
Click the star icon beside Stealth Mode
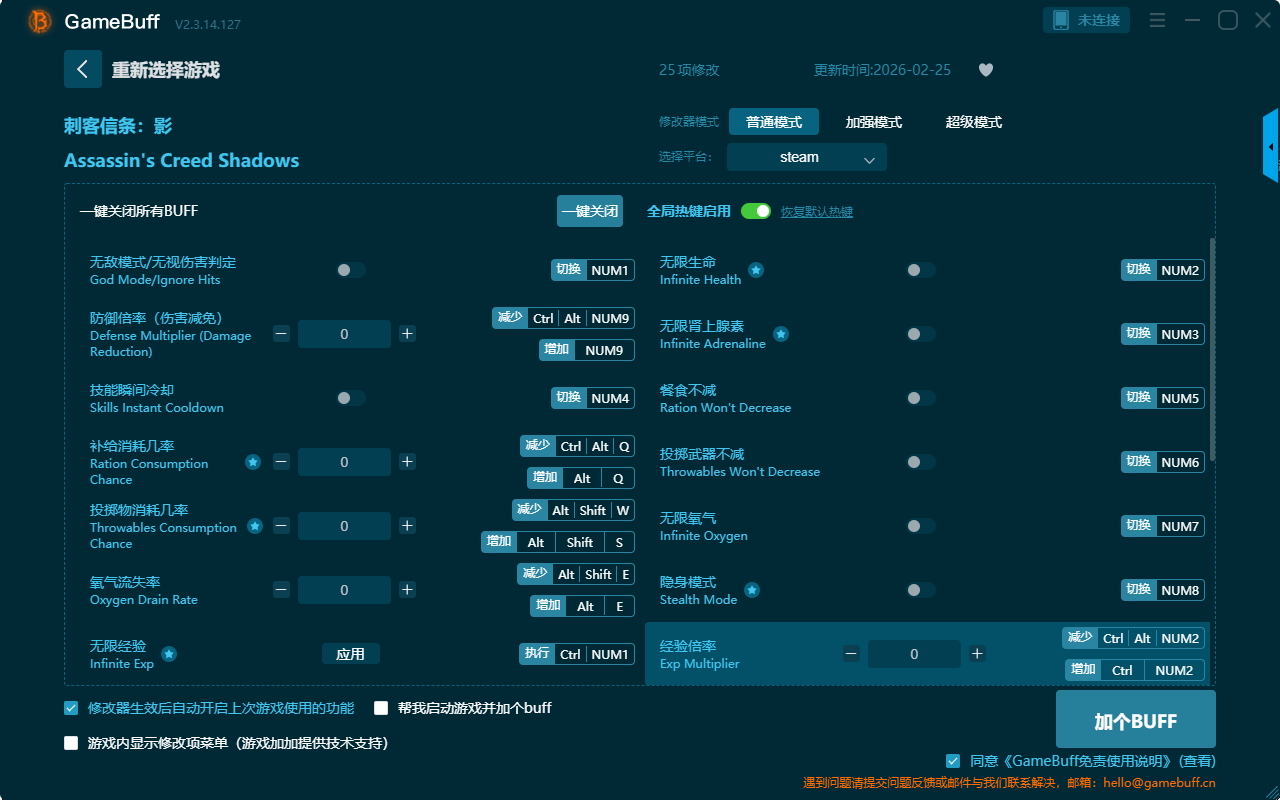(x=752, y=590)
